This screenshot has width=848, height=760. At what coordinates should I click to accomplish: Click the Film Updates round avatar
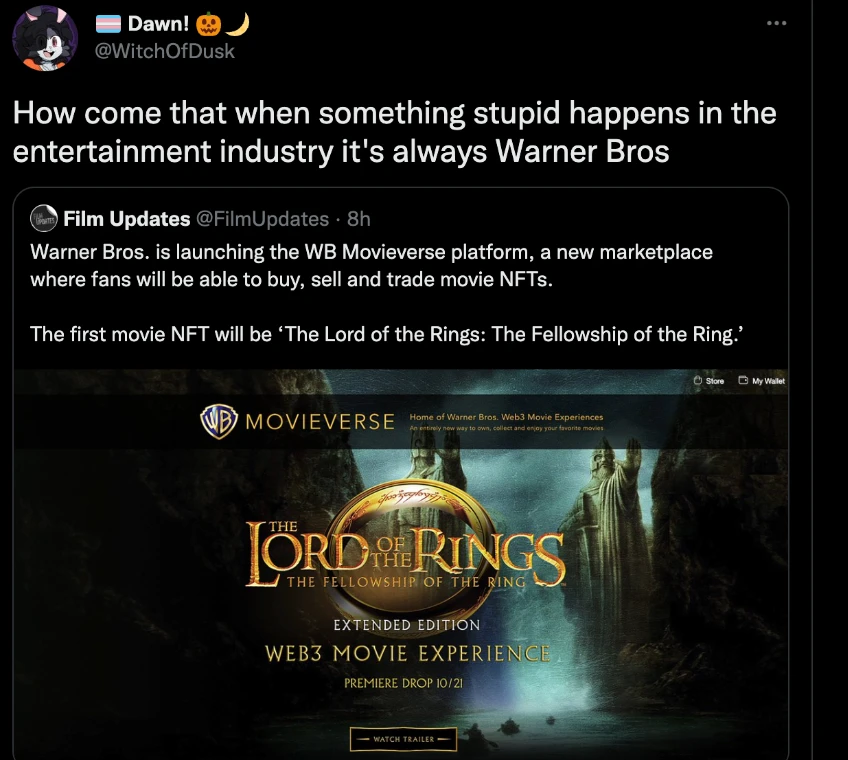44,219
